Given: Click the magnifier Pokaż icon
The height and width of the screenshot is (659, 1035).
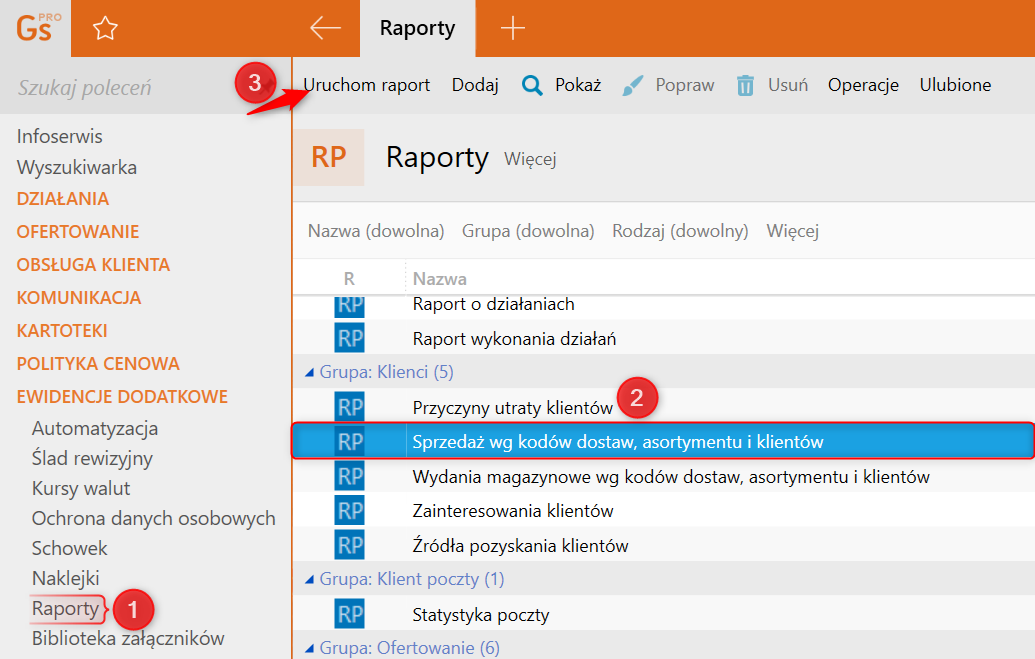Looking at the screenshot, I should pyautogui.click(x=532, y=85).
